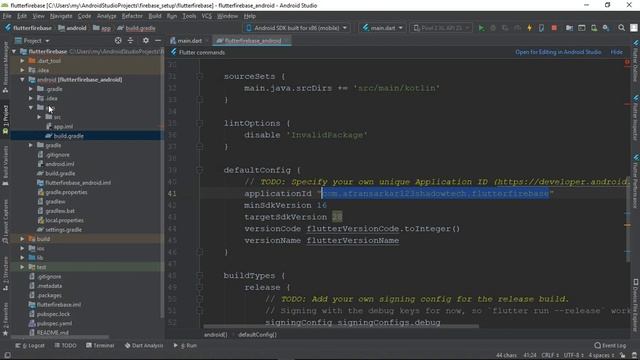This screenshot has width=640, height=360.
Task: Open the Refactor menu
Action: click(132, 16)
